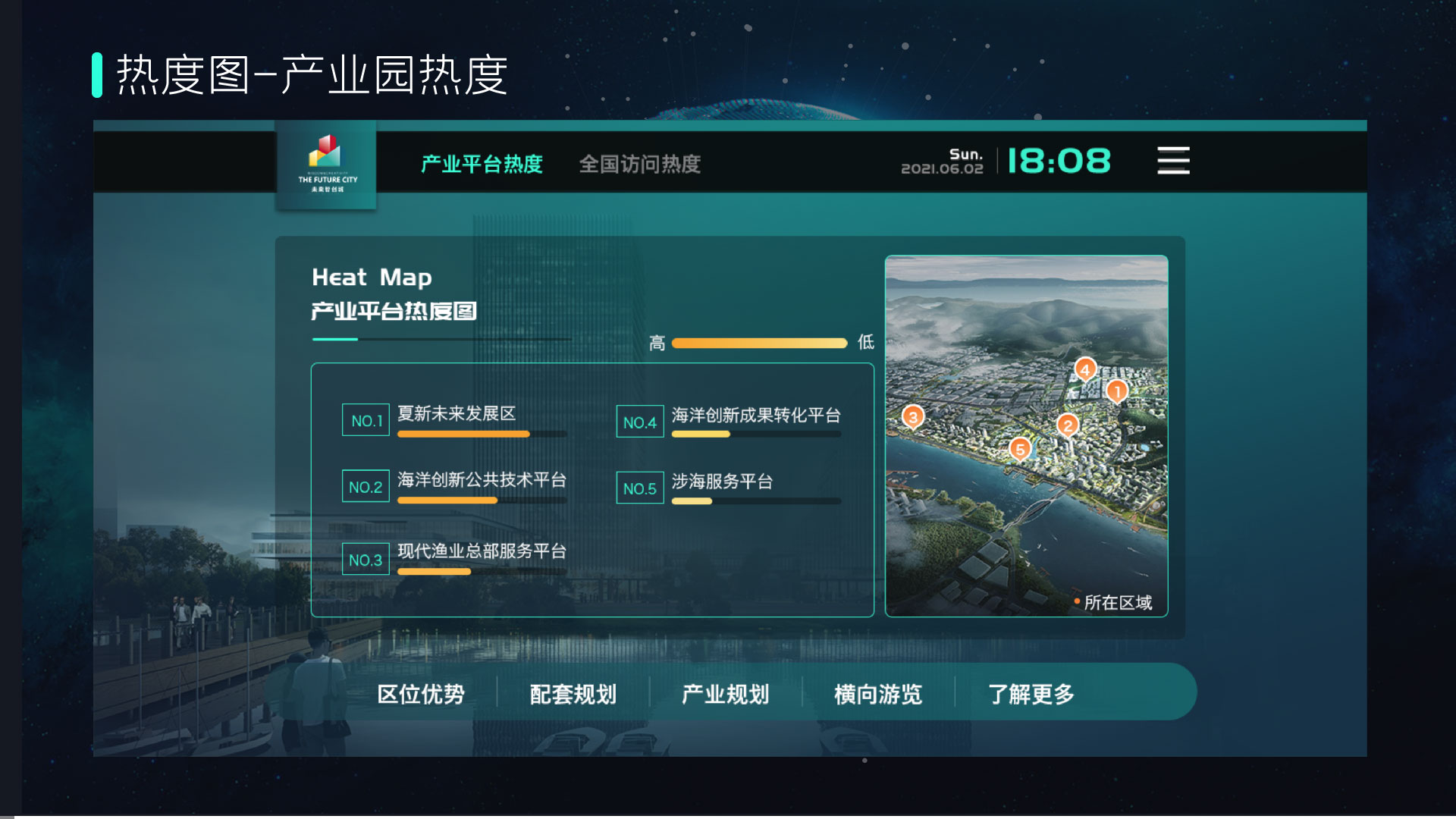Select map marker 3 on the aerial view
1456x819 pixels.
913,416
